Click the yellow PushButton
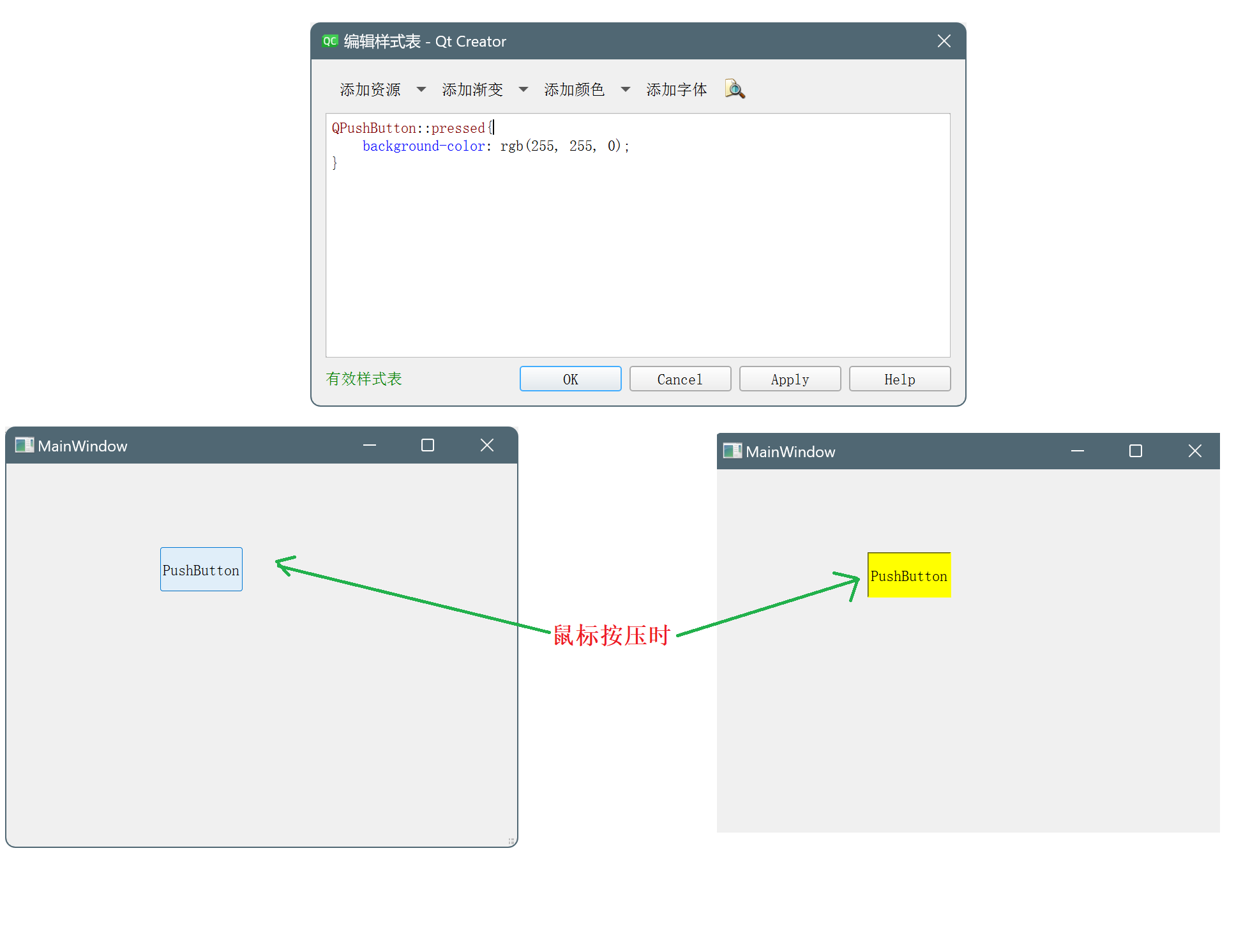Screen dimensions: 1250x952 [x=908, y=575]
